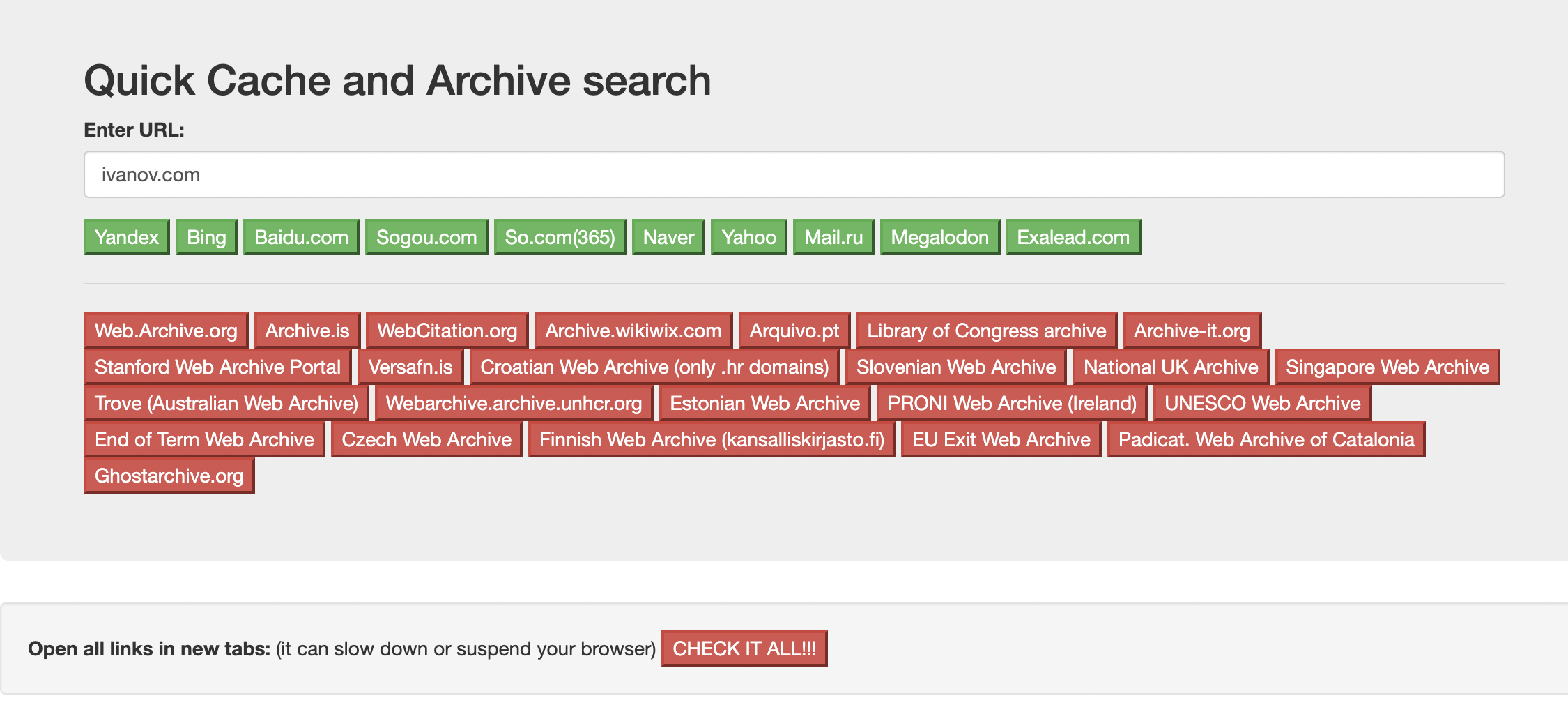Screen dimensions: 1568x721
Task: Click the Sogou.com button
Action: (x=426, y=237)
